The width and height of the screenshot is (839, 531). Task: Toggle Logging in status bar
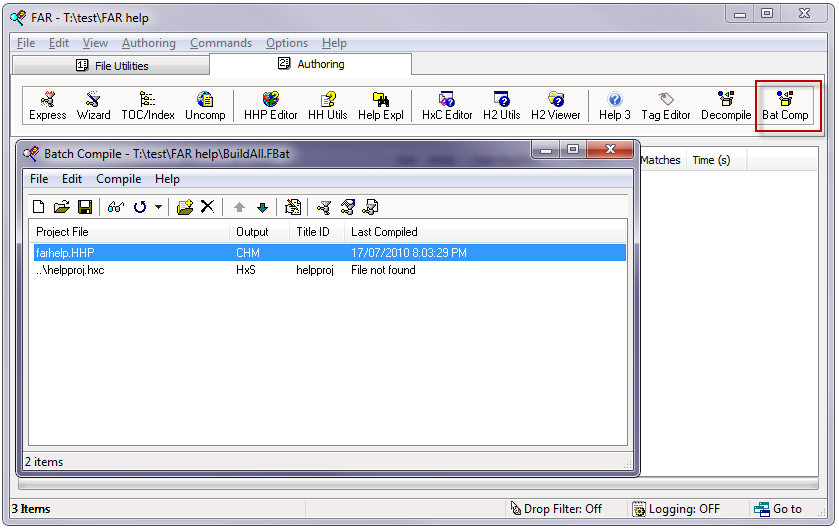(676, 509)
